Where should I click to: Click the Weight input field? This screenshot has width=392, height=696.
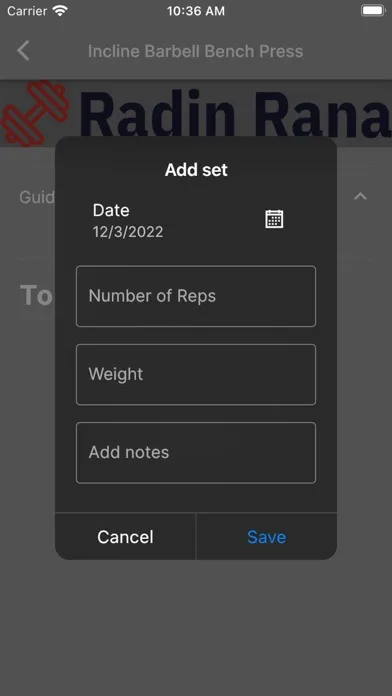(196, 374)
